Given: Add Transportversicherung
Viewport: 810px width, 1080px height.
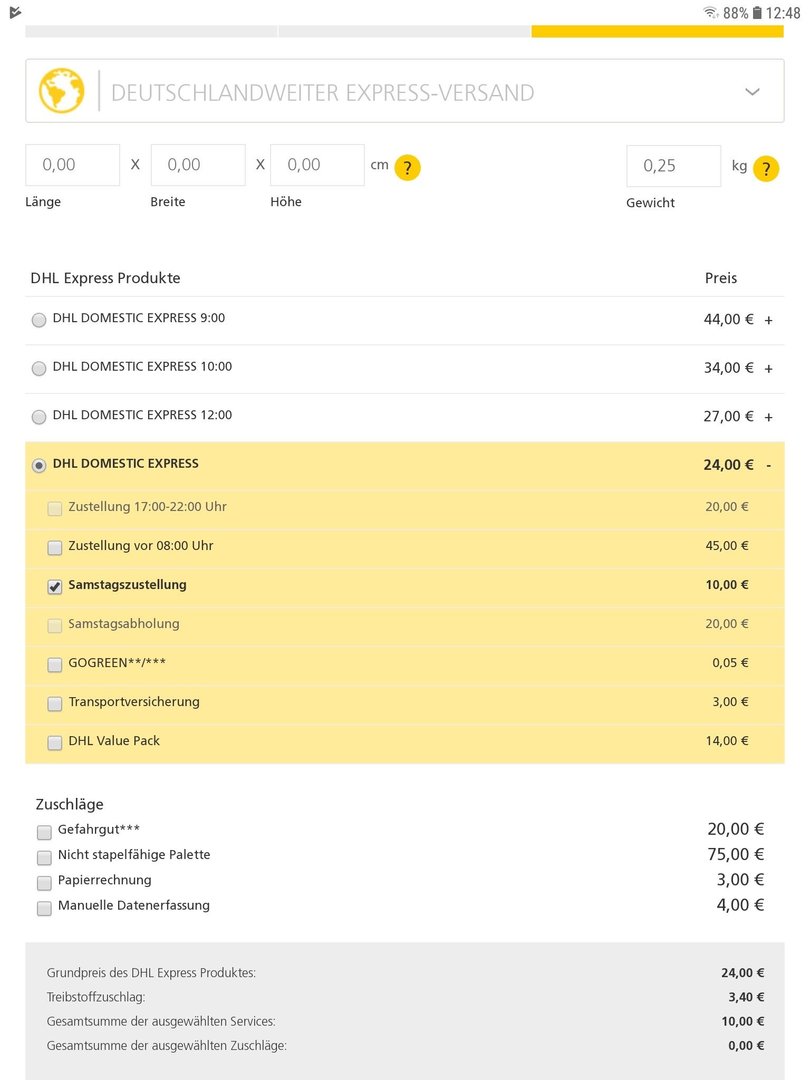Looking at the screenshot, I should pos(54,703).
